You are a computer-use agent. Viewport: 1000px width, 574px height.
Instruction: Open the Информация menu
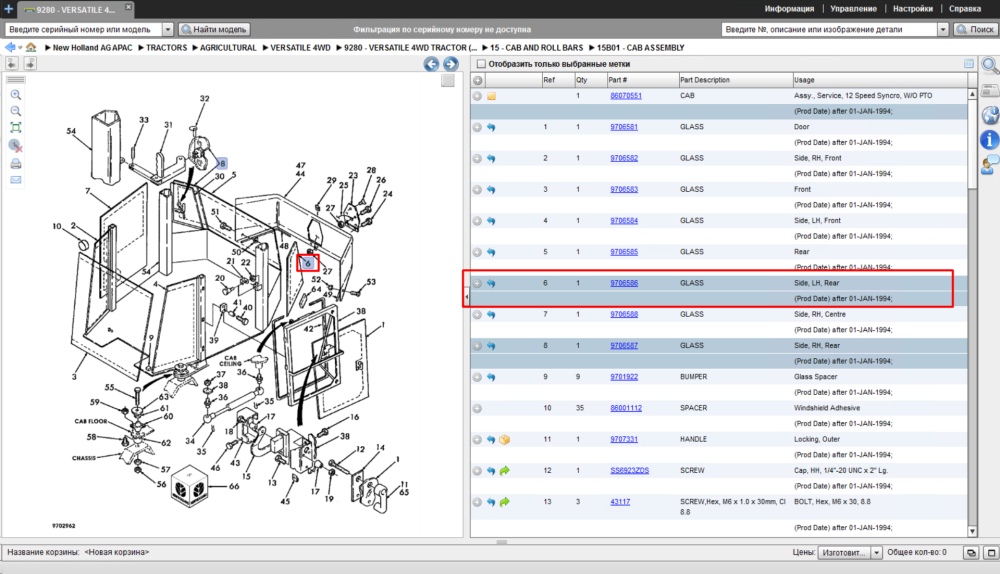[789, 9]
